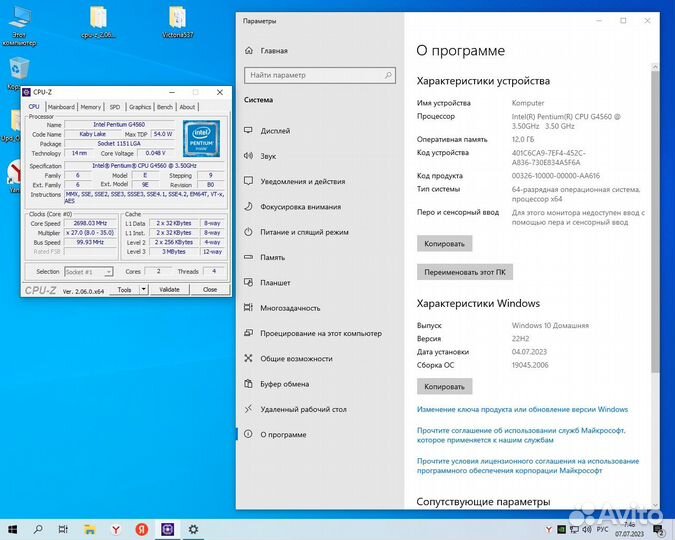Click the Code Name value Kaby Lake
675x540 pixels.
[93, 134]
